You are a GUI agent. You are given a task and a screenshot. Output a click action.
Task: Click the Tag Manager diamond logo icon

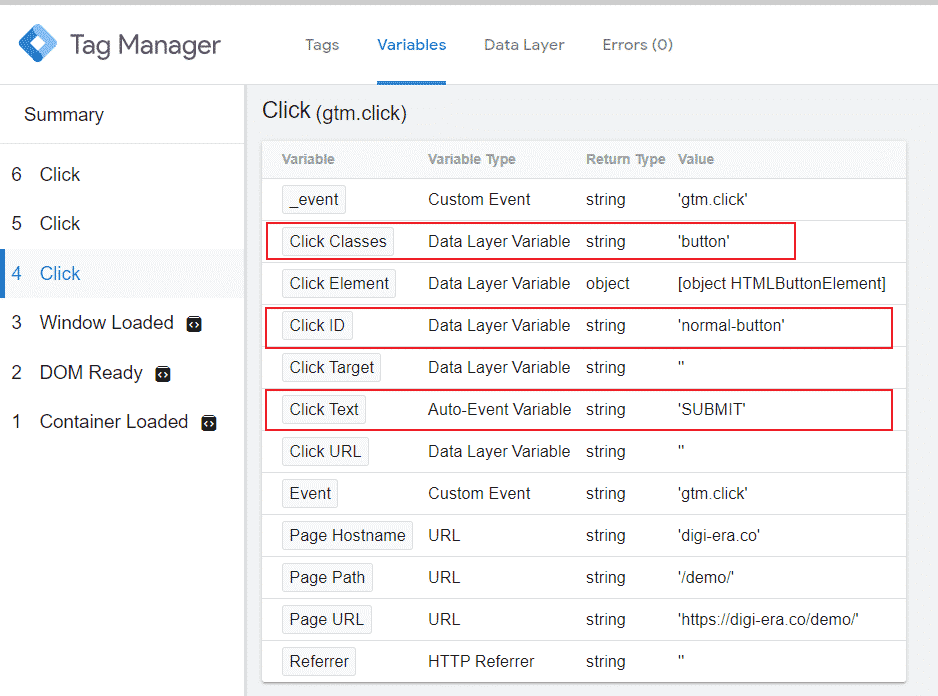tap(37, 43)
